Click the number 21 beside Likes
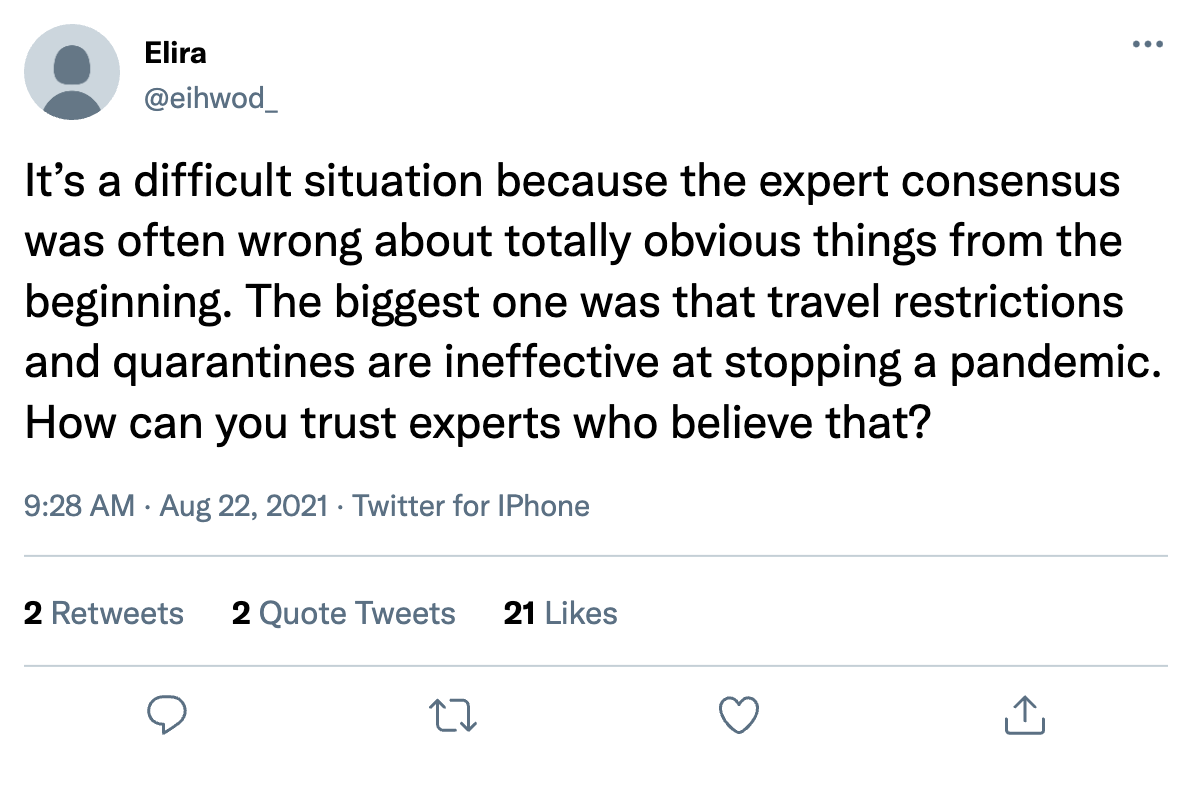1192x788 pixels. coord(519,613)
